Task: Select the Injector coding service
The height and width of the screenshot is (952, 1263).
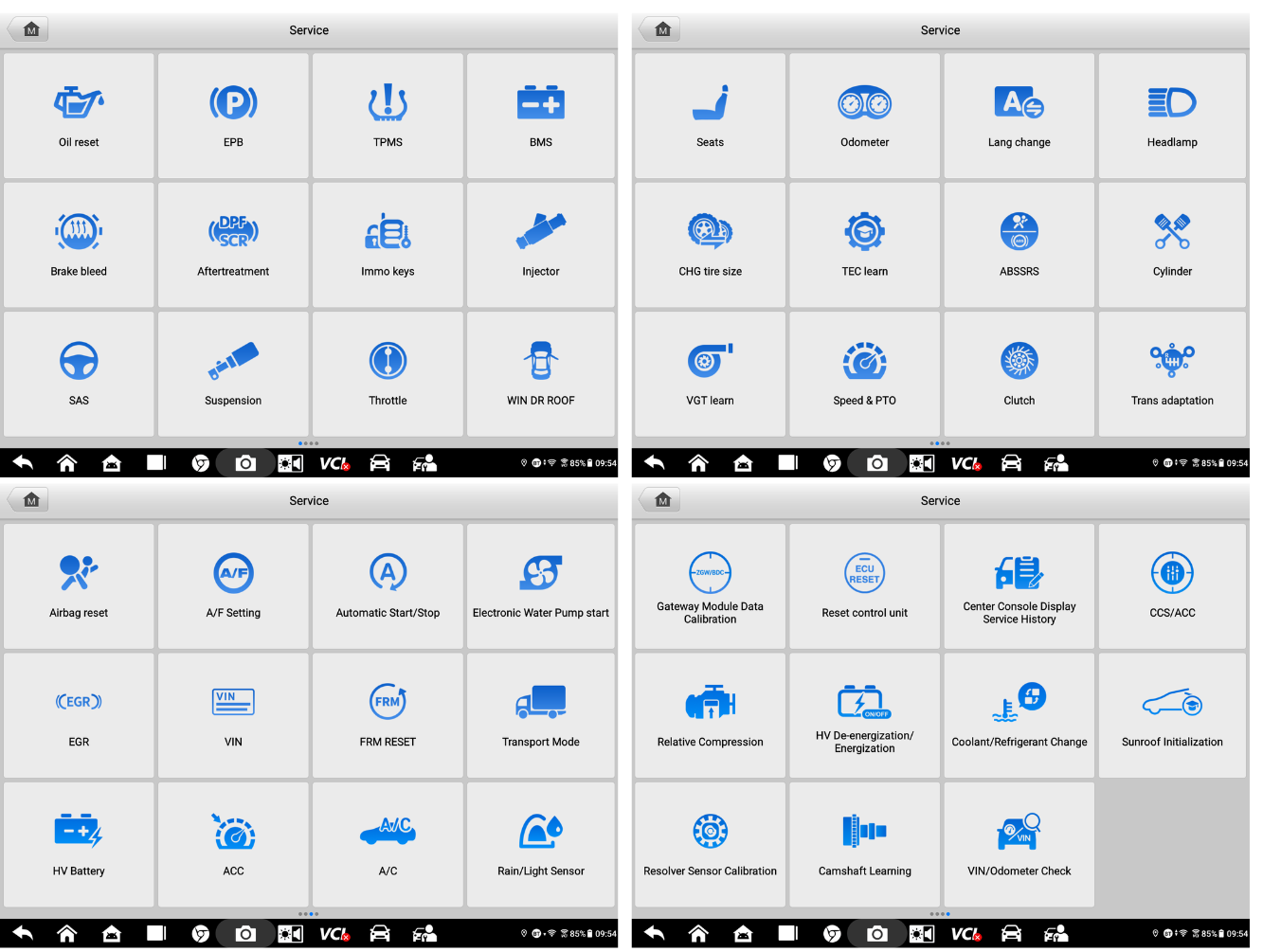Action: pyautogui.click(x=541, y=244)
